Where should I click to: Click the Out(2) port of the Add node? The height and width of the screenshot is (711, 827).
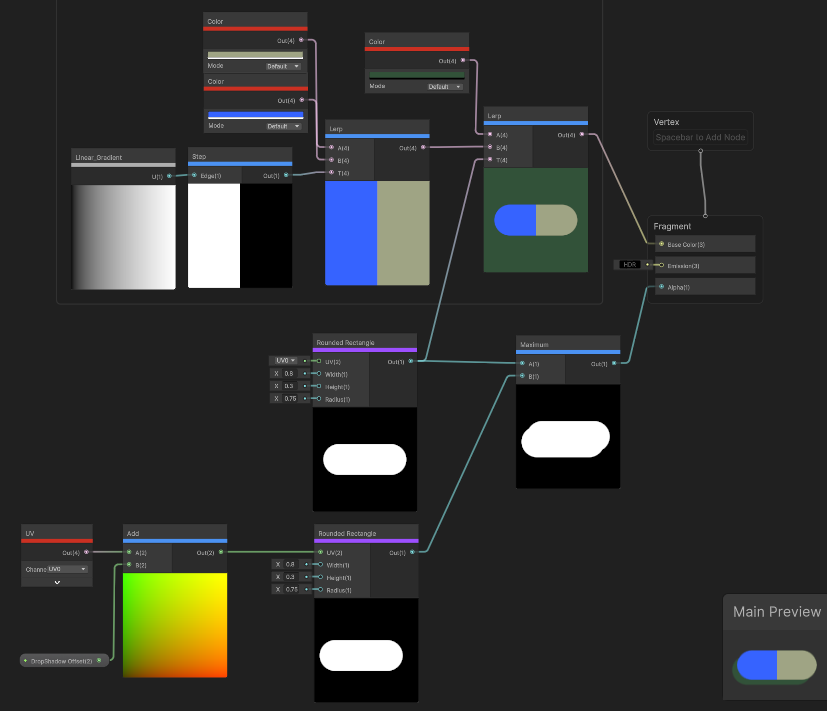(221, 552)
